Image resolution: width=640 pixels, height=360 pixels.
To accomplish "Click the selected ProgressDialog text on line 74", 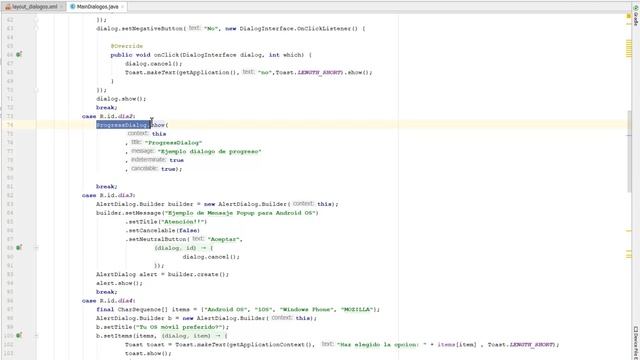I will point(123,125).
